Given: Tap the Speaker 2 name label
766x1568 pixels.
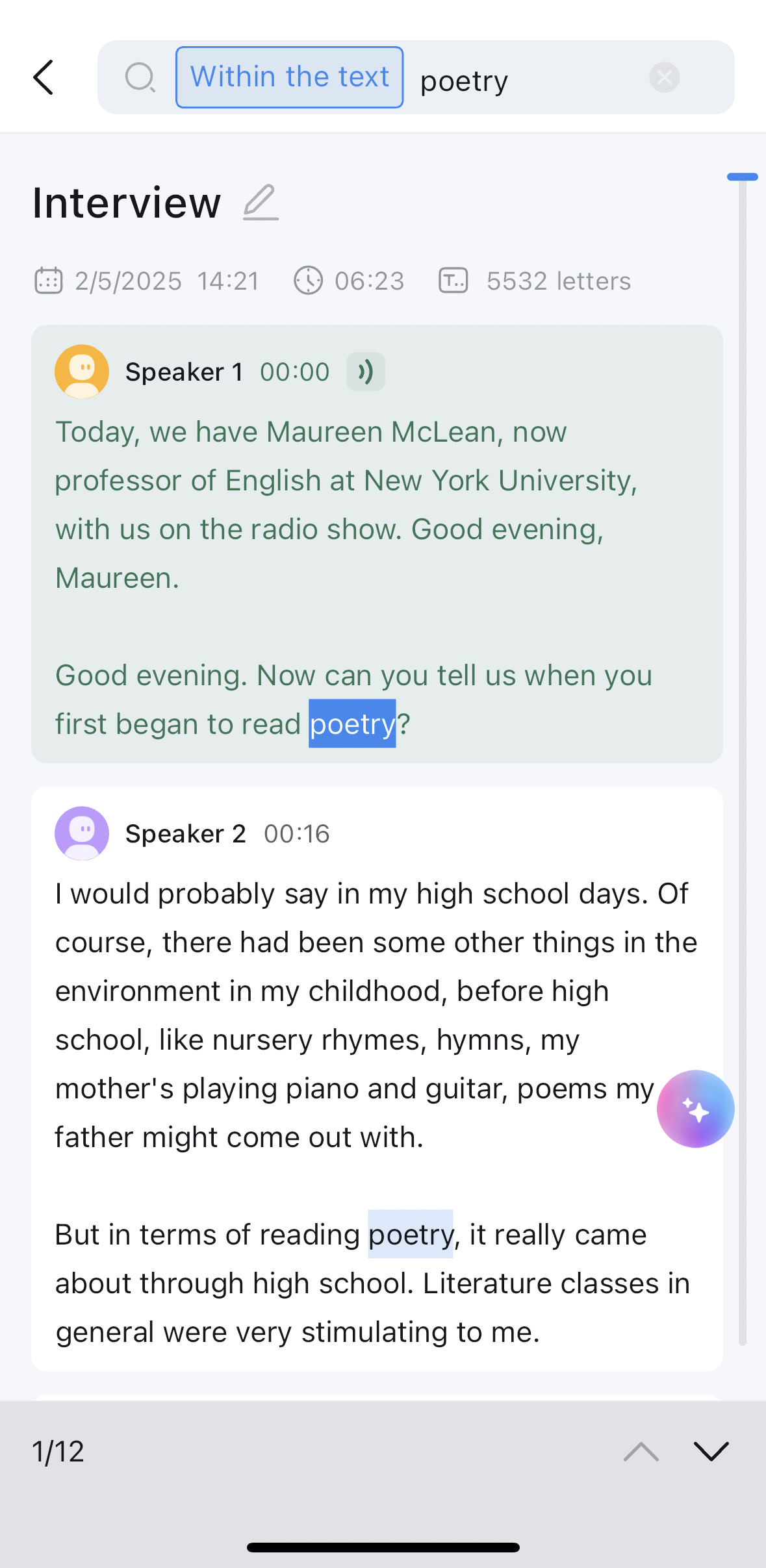Looking at the screenshot, I should click(x=186, y=833).
